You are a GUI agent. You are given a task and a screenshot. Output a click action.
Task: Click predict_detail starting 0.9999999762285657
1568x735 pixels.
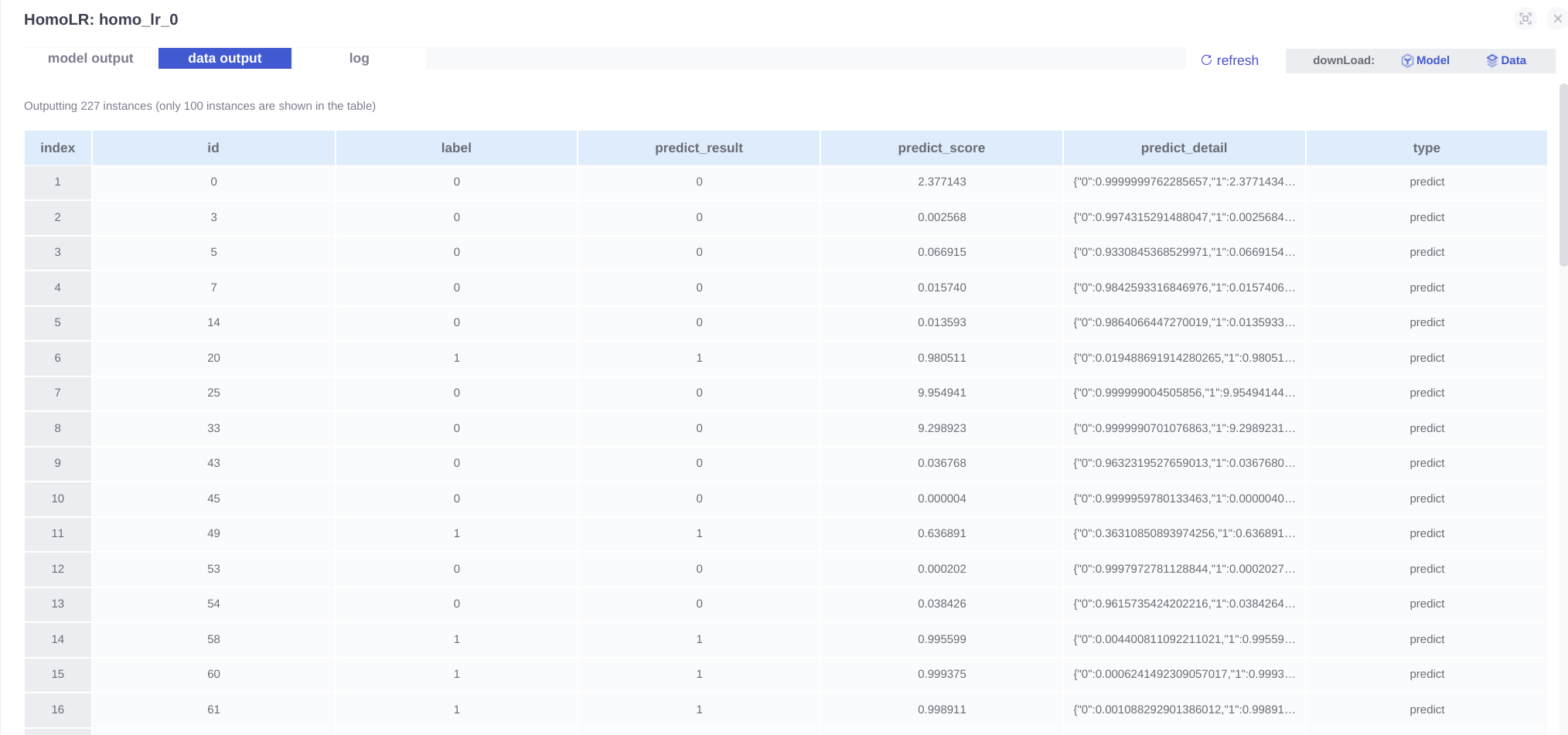pyautogui.click(x=1185, y=182)
